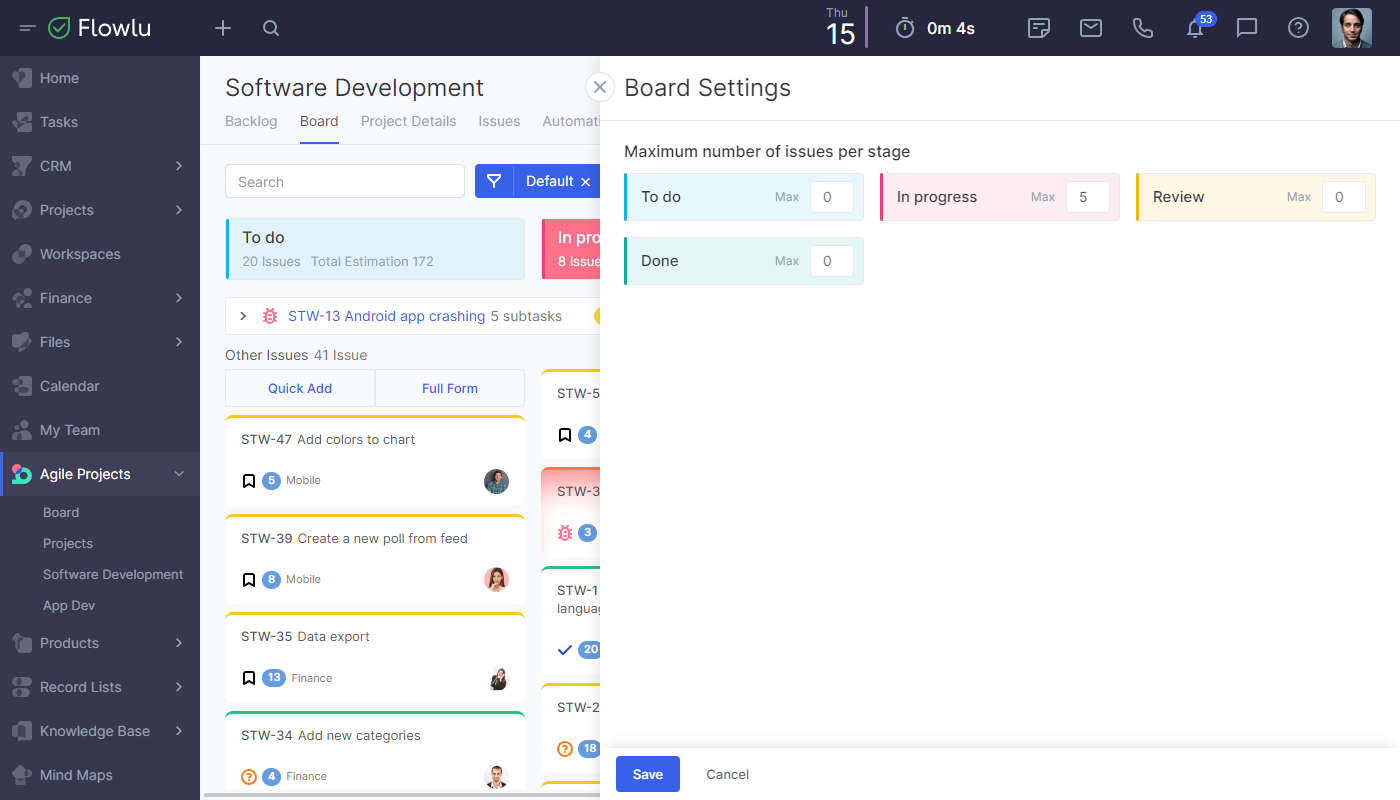Viewport: 1400px width, 800px height.
Task: Open the mail envelope icon
Action: 1091,28
